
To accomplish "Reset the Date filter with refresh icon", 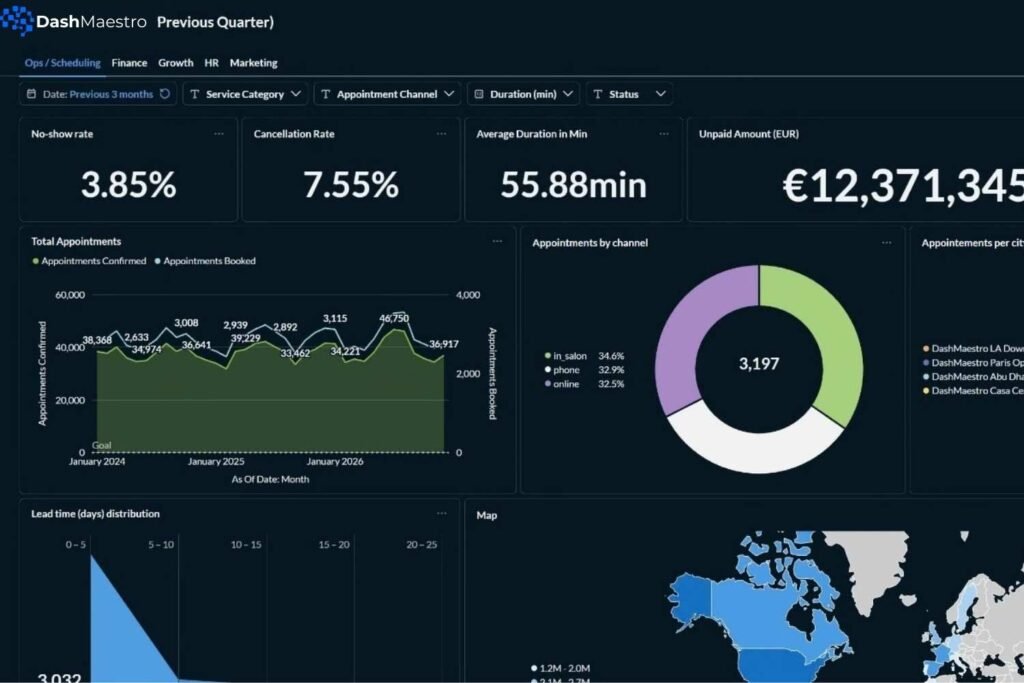I will [x=165, y=94].
